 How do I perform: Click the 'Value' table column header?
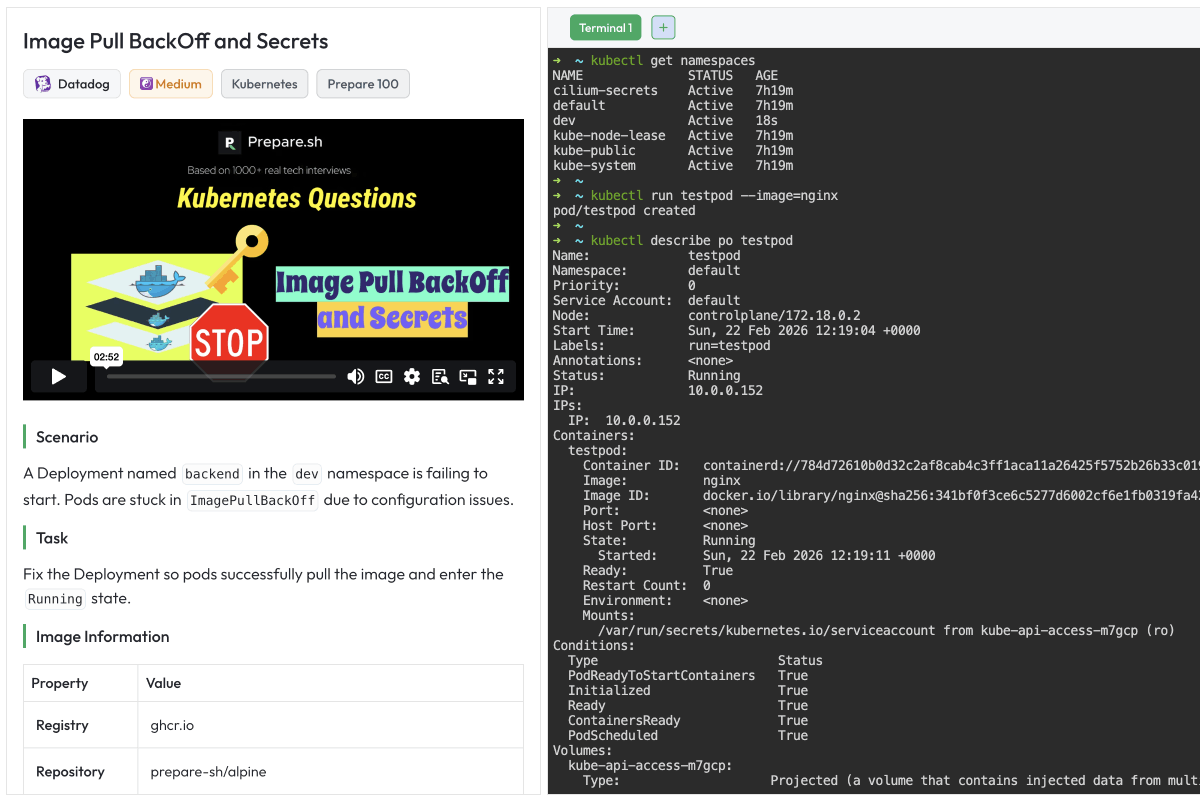pos(330,683)
